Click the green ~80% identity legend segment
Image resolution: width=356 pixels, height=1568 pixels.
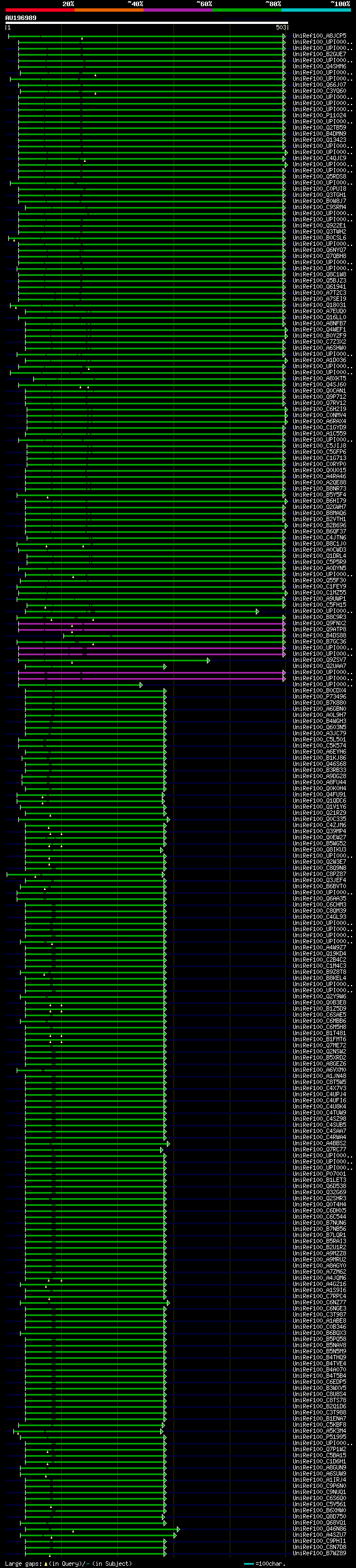(247, 10)
